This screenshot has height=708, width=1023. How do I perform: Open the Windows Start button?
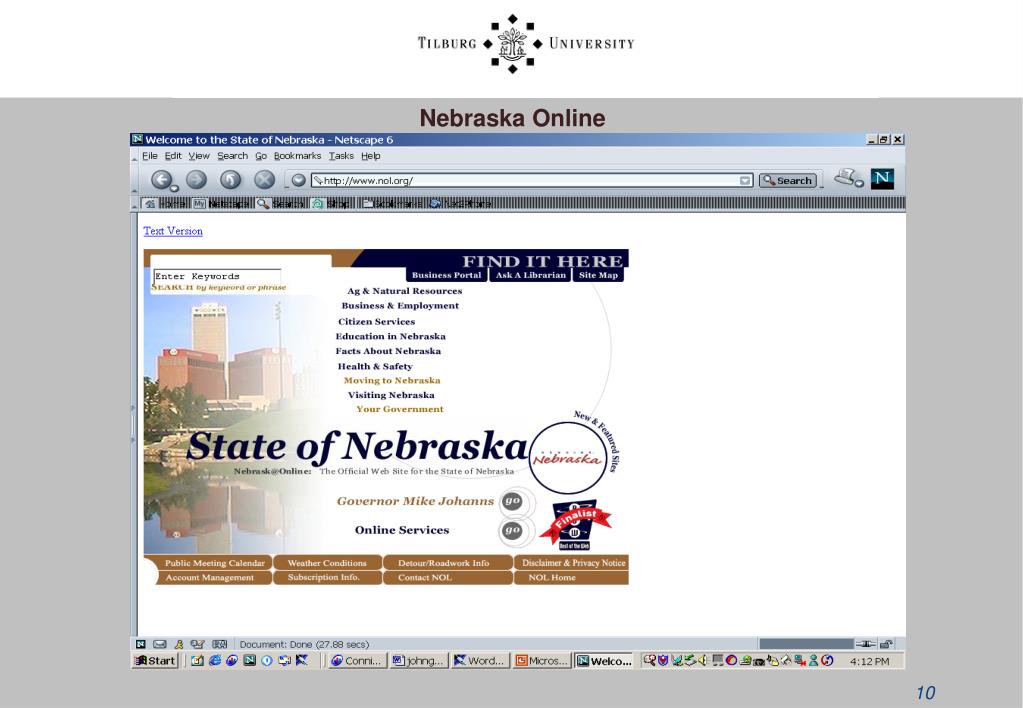tap(155, 660)
